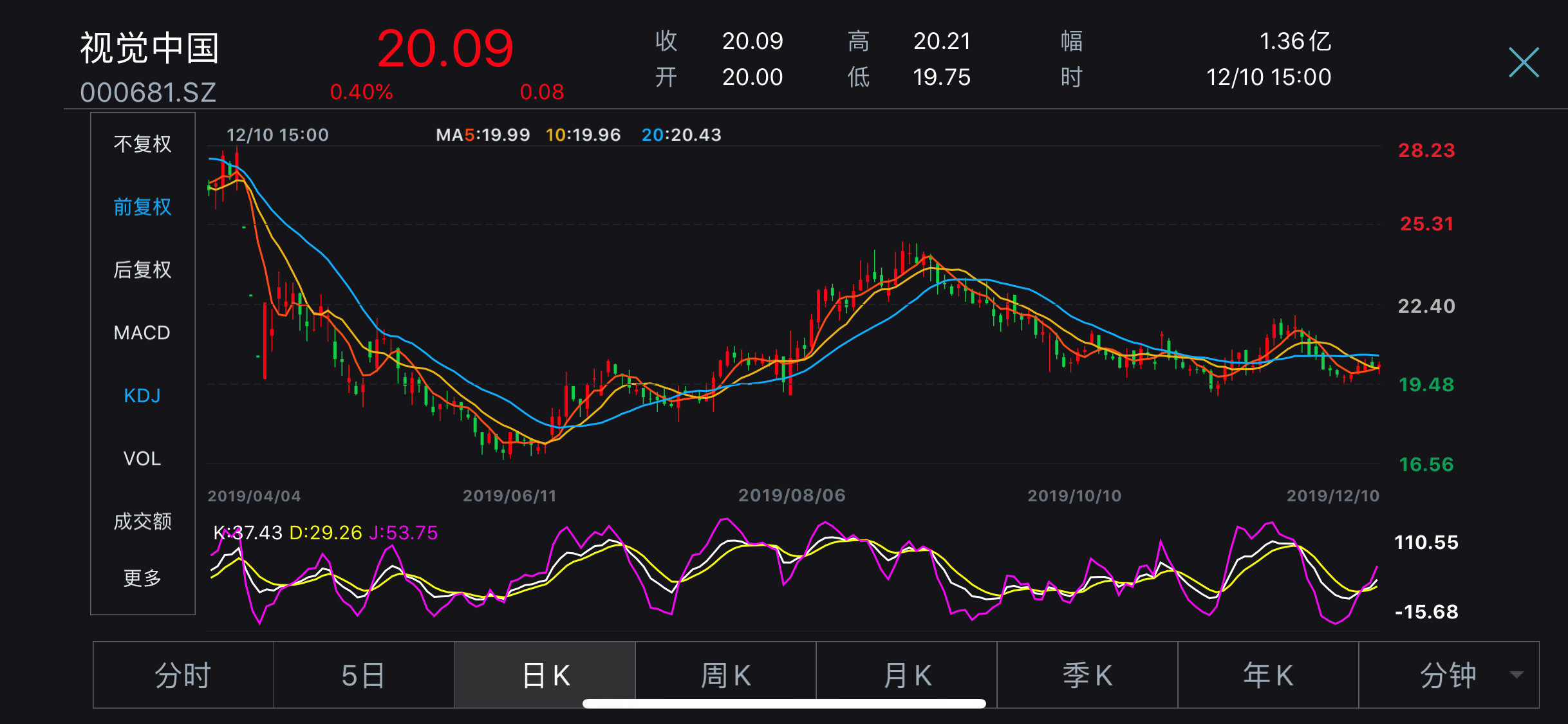
Task: Switch to the 分时 tab
Action: click(183, 675)
